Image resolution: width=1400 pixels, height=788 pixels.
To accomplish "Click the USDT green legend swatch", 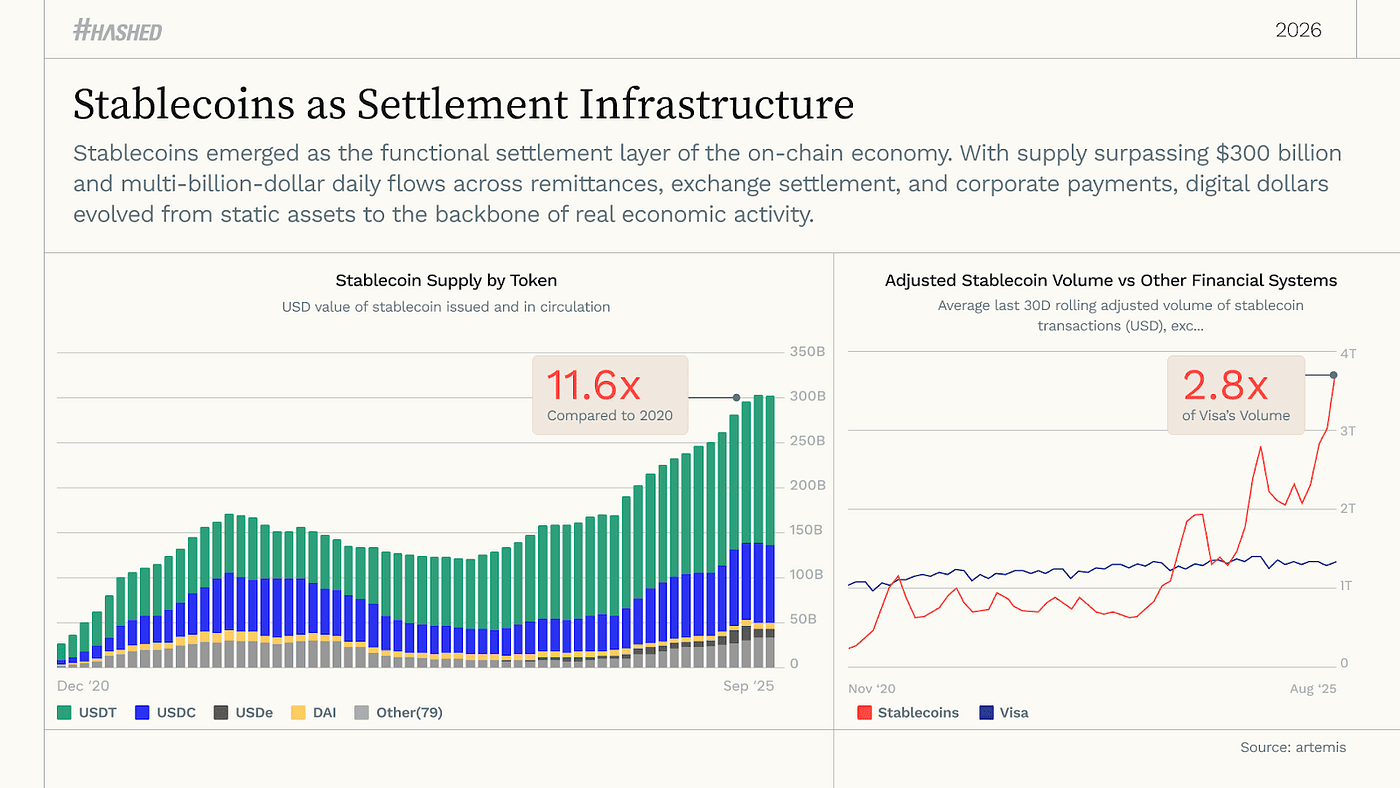I will click(x=64, y=713).
